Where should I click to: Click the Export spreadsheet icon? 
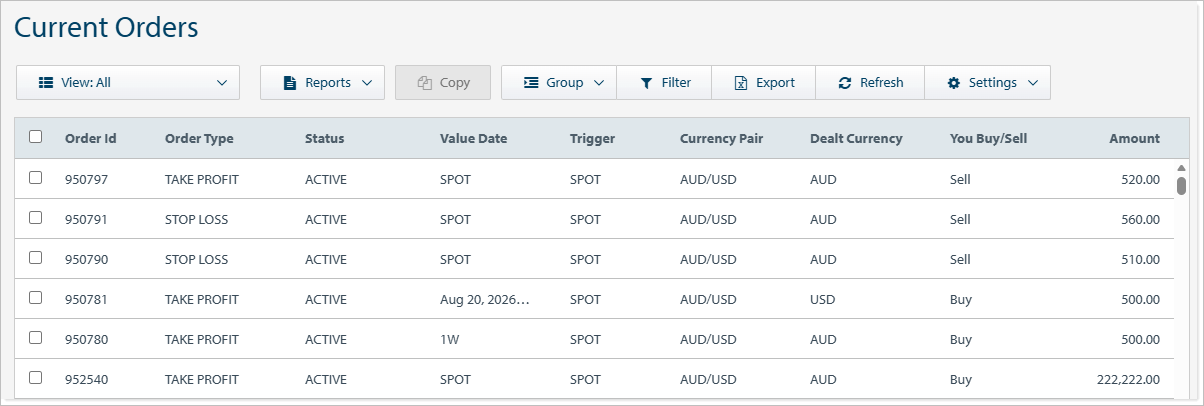point(741,83)
